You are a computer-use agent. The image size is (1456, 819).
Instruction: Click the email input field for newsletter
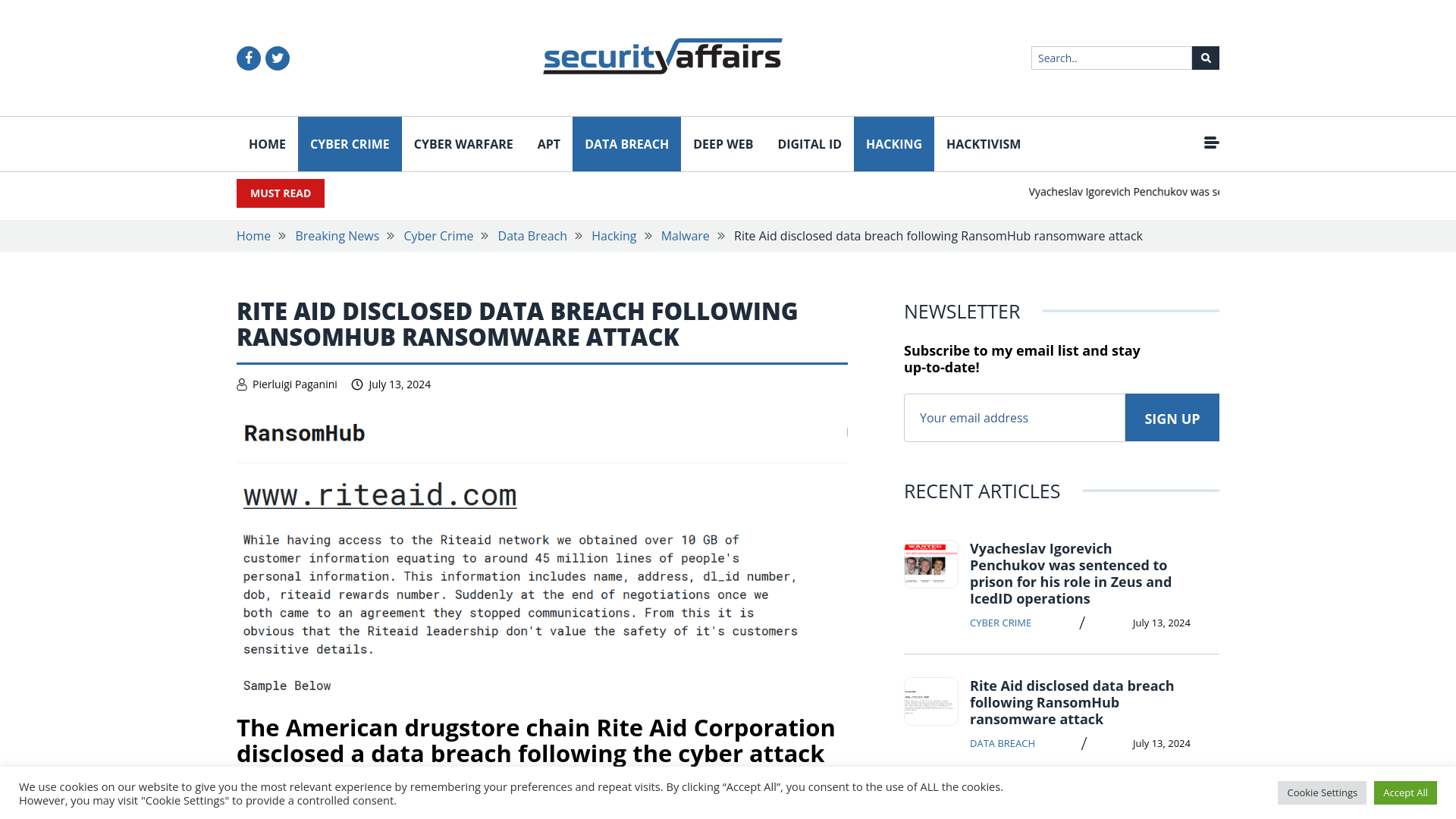[x=1015, y=417]
